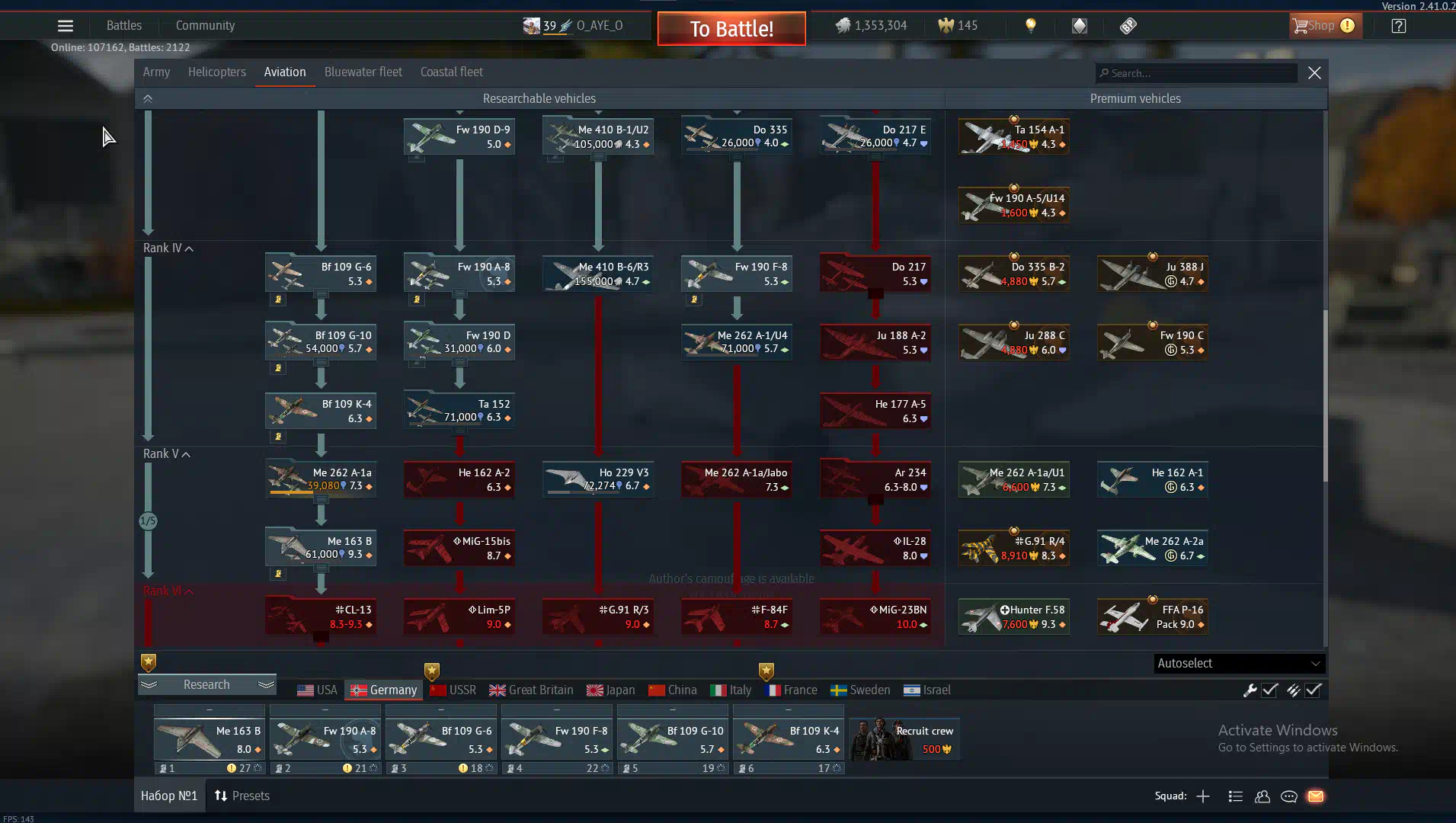Image resolution: width=1456 pixels, height=823 pixels.
Task: Focus the vehicle Search field
Action: point(1196,73)
